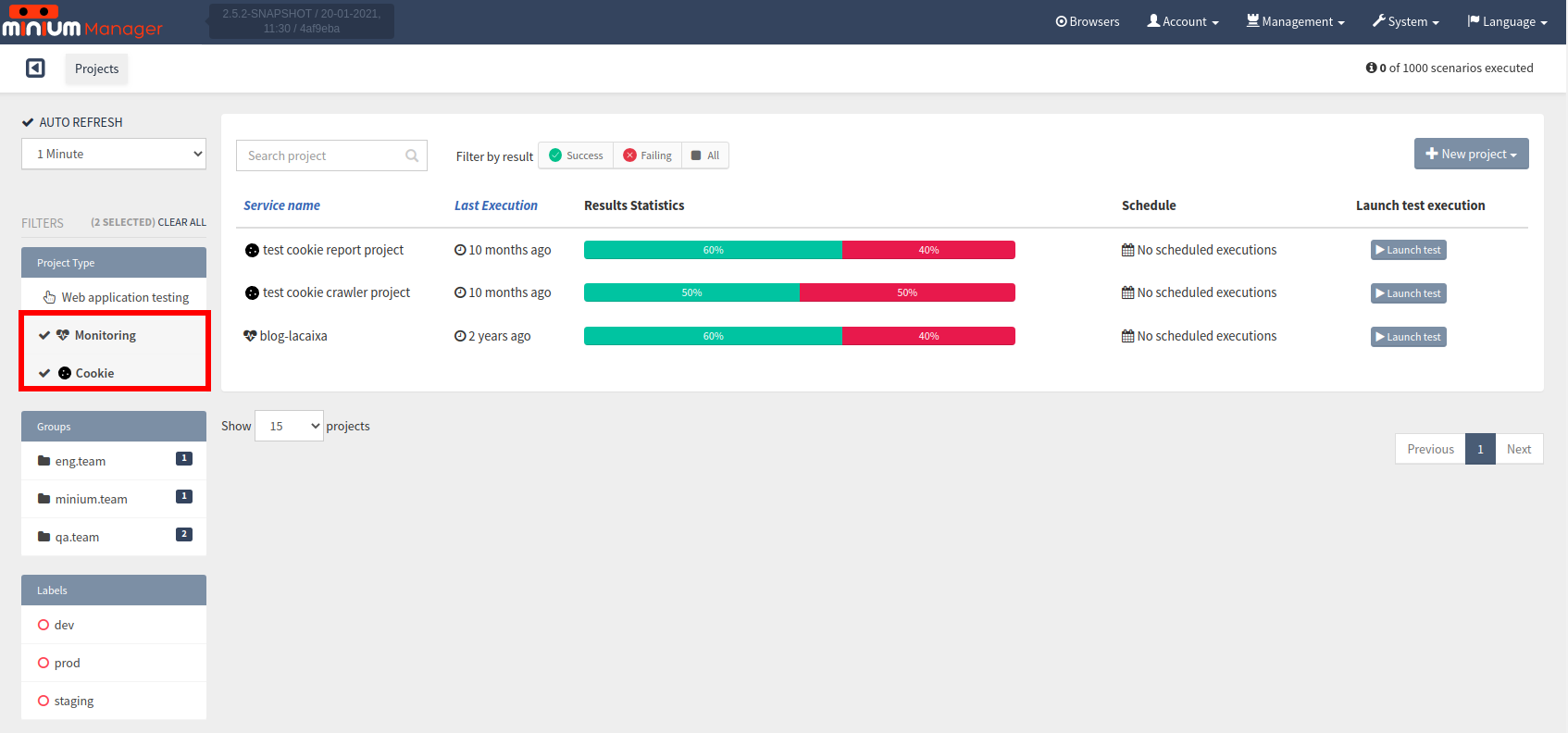Screen dimensions: 1568x733
Task: Launch test for blog-lacaixa
Action: tap(1408, 337)
